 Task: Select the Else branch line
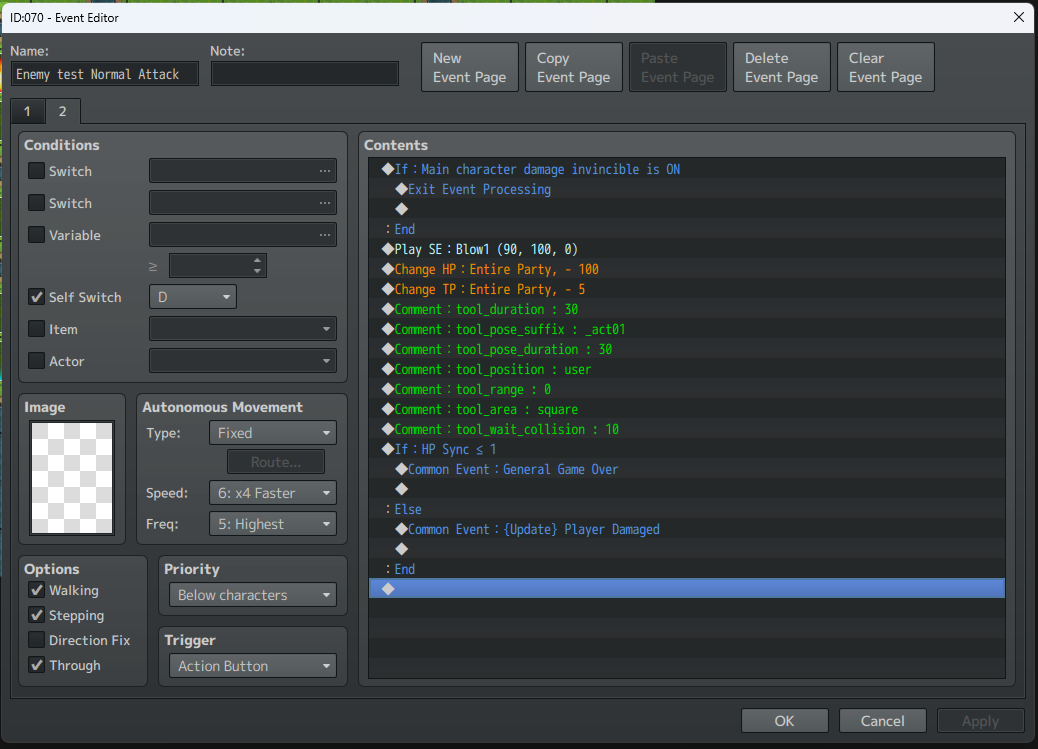coord(686,509)
